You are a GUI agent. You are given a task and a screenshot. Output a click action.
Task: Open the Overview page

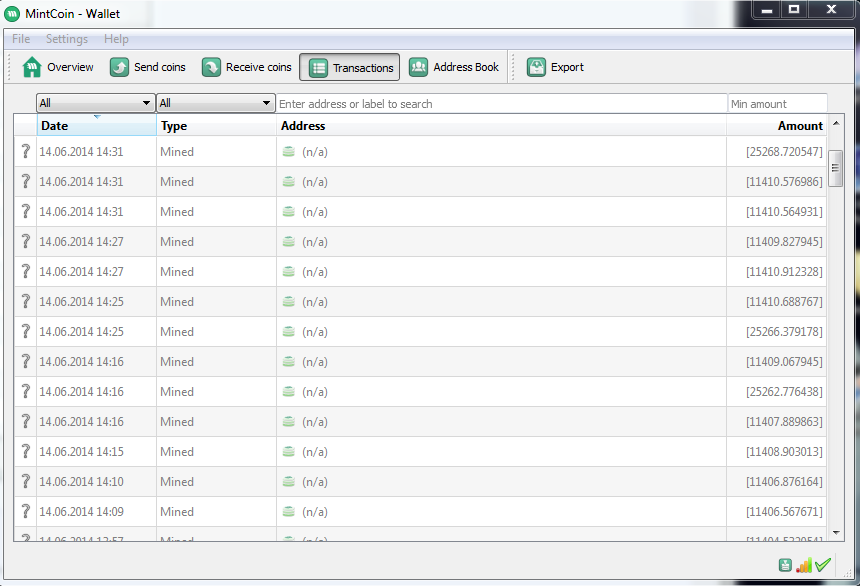(58, 67)
